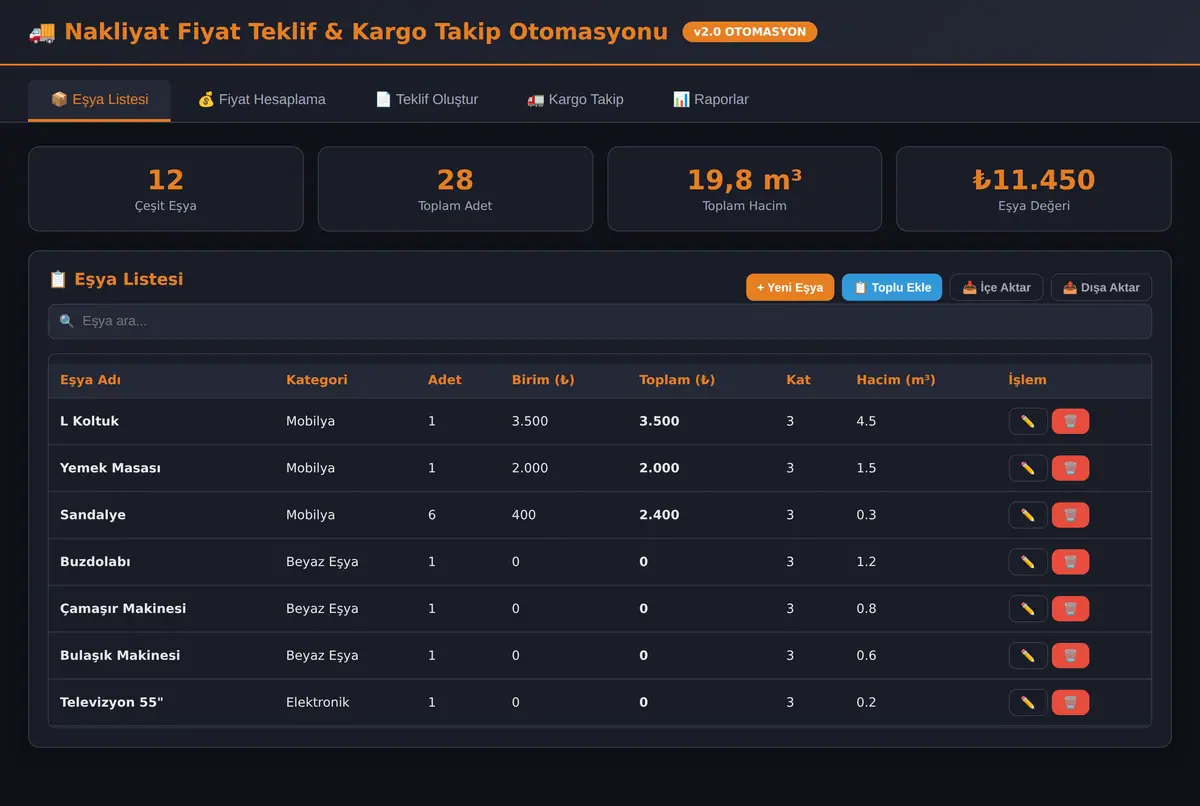
Task: Click the Toplam (₺) column header
Action: pyautogui.click(x=677, y=380)
